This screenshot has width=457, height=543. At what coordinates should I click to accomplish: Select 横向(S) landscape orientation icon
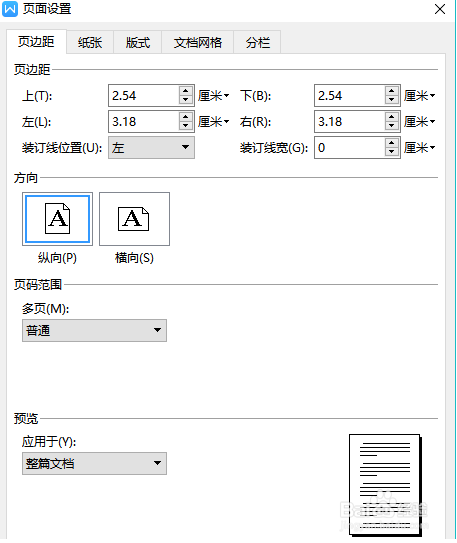(134, 219)
